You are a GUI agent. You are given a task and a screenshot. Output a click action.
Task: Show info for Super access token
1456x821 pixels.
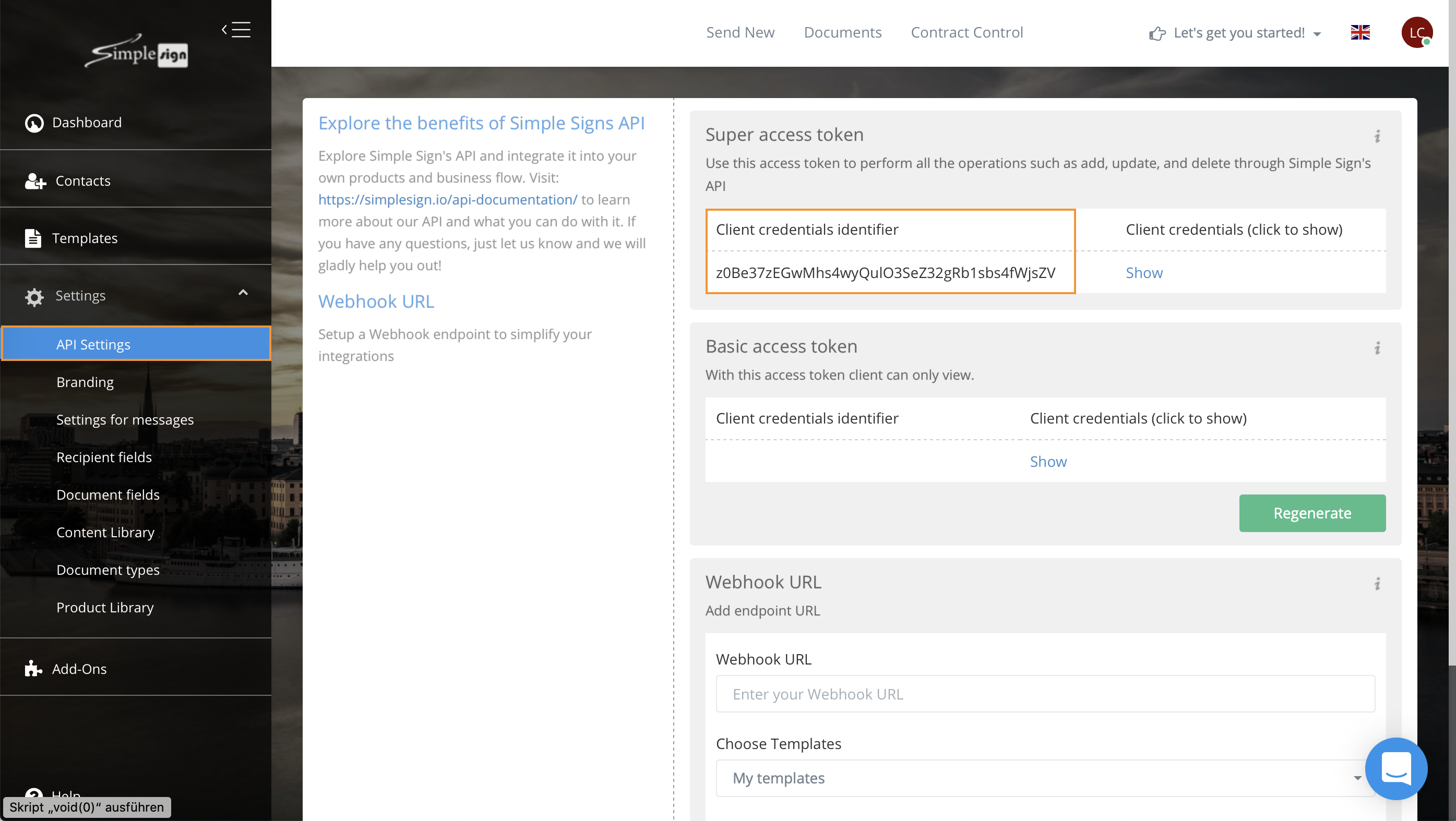1377,136
